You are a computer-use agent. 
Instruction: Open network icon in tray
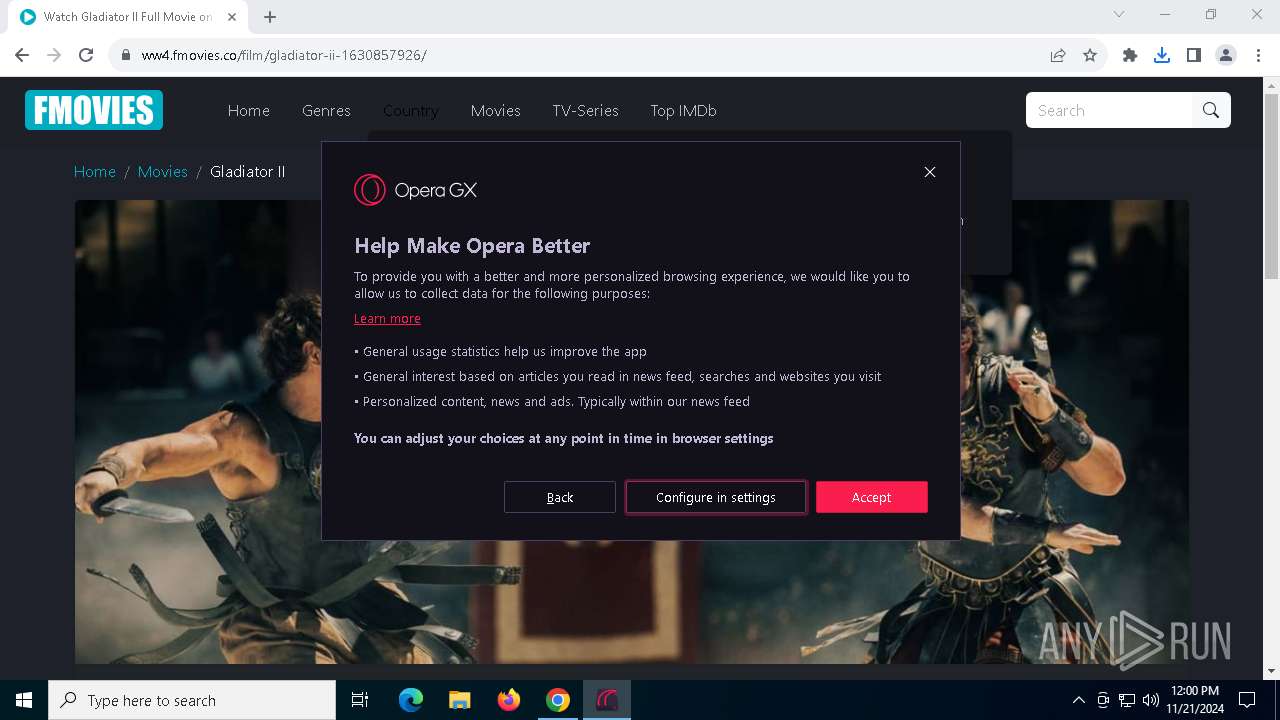tap(1127, 700)
